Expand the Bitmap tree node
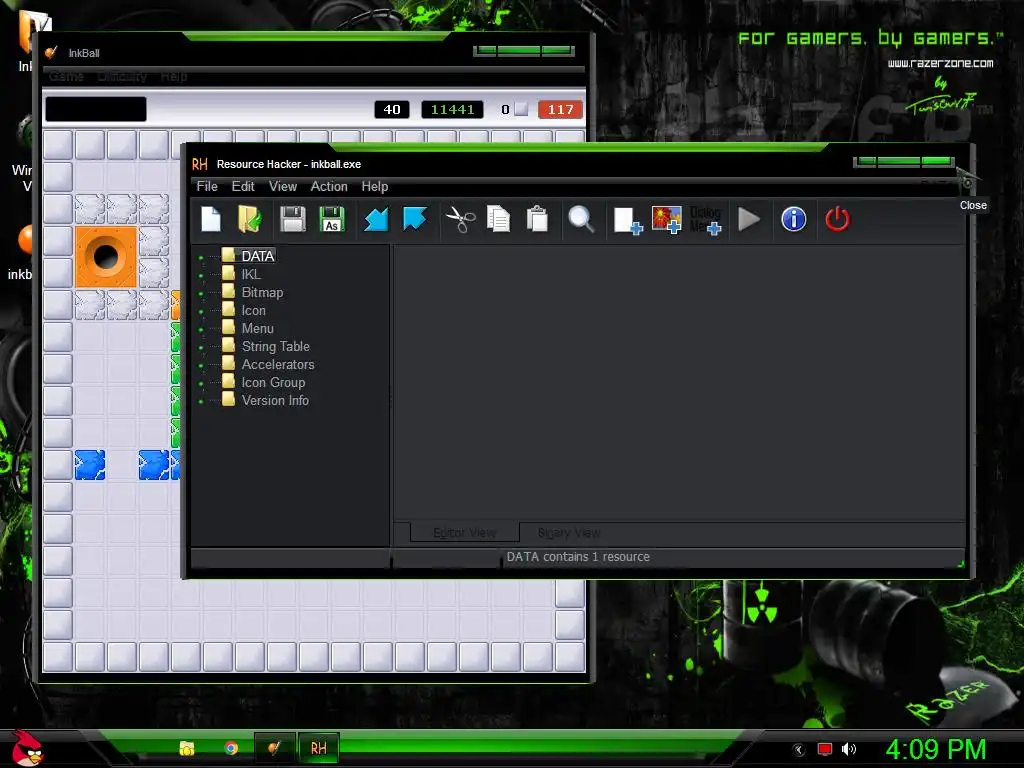Image resolution: width=1024 pixels, height=768 pixels. 201,293
